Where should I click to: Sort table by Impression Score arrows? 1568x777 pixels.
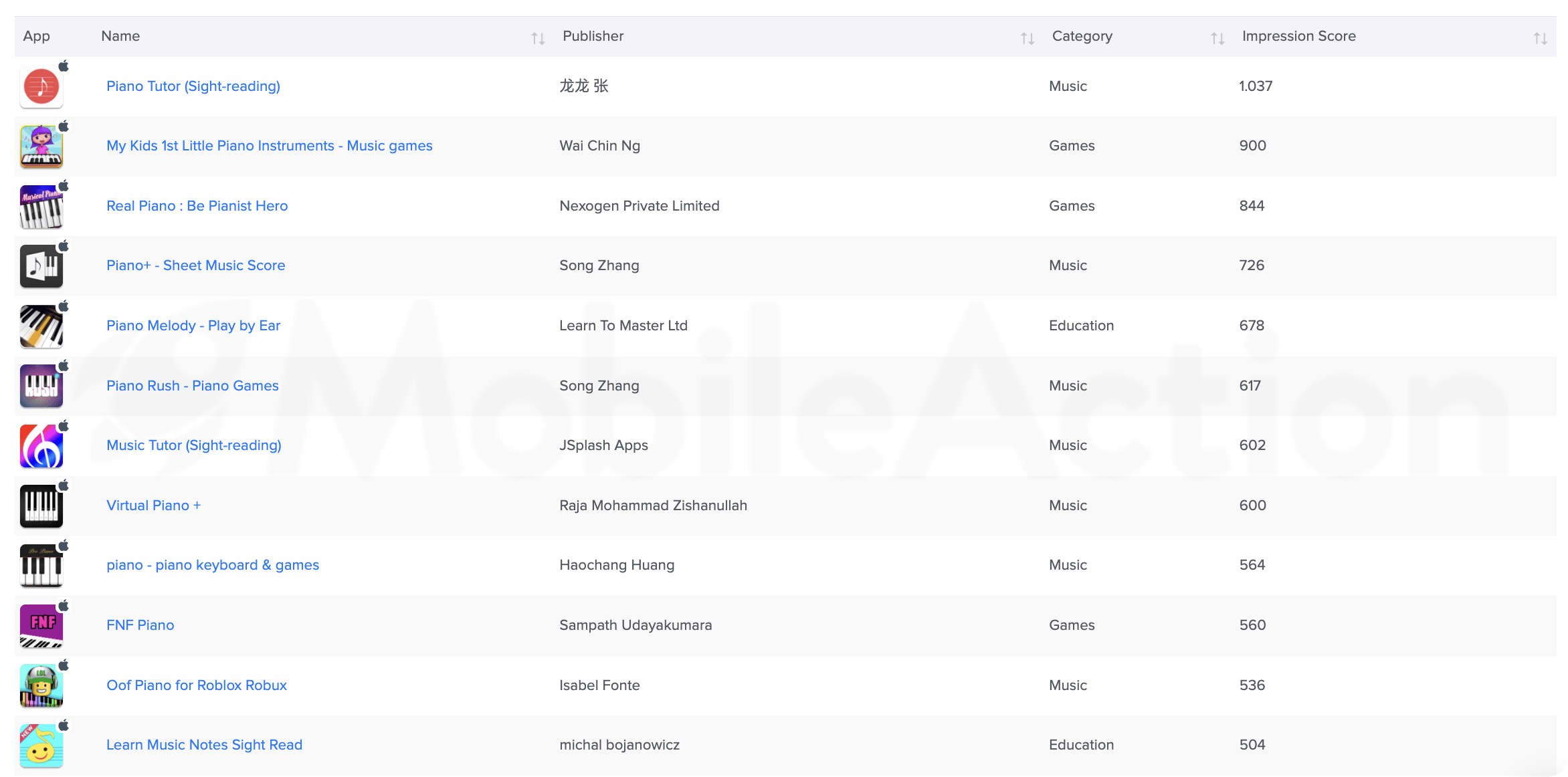click(1541, 38)
